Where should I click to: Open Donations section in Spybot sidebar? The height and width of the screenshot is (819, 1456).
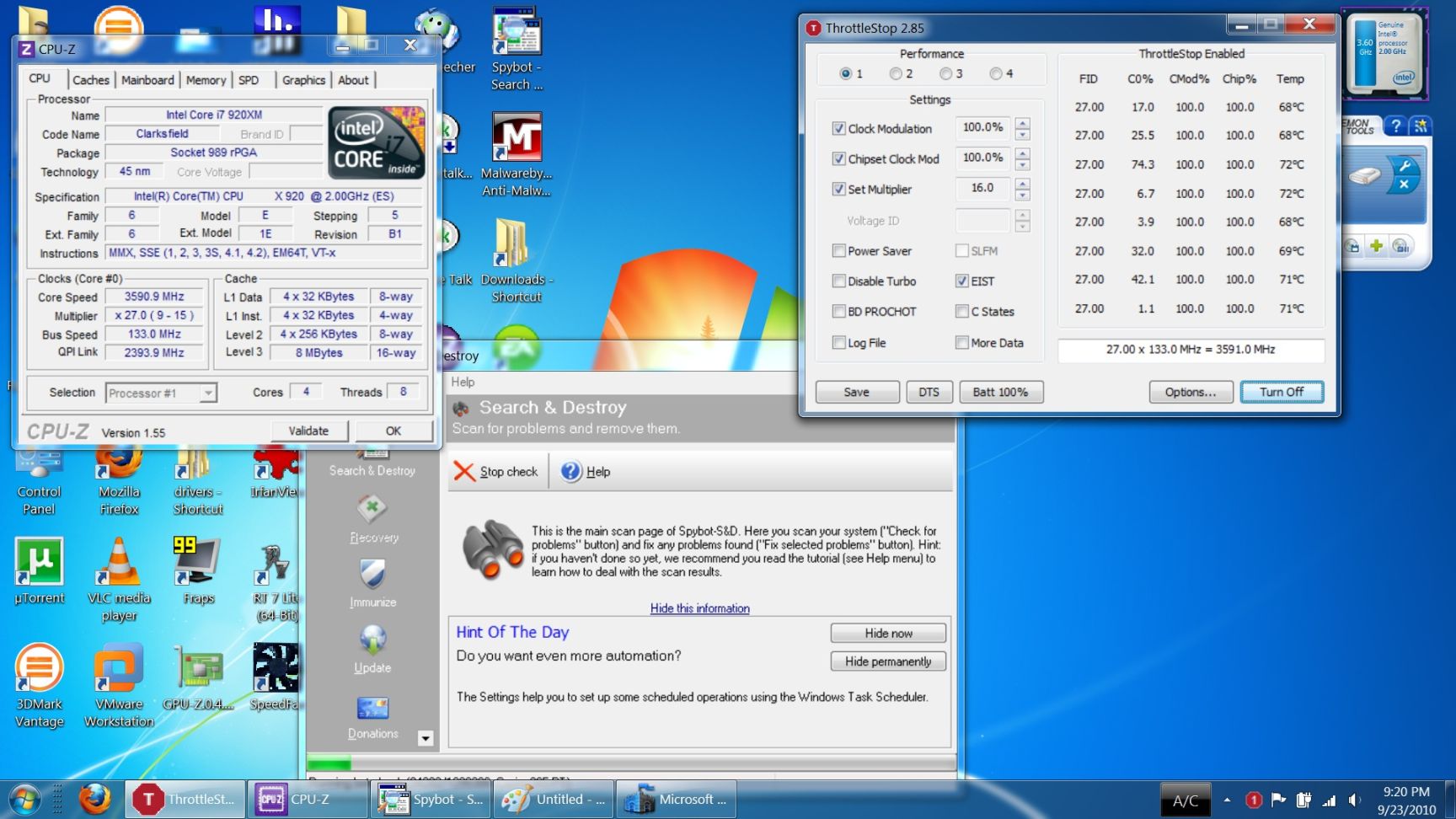[x=373, y=716]
